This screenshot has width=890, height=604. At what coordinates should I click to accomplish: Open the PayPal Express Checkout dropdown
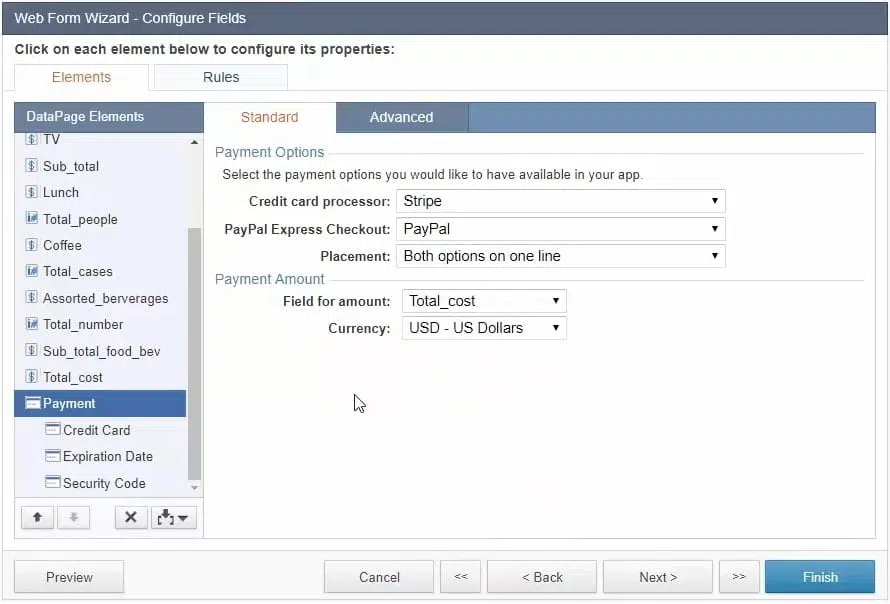click(560, 229)
